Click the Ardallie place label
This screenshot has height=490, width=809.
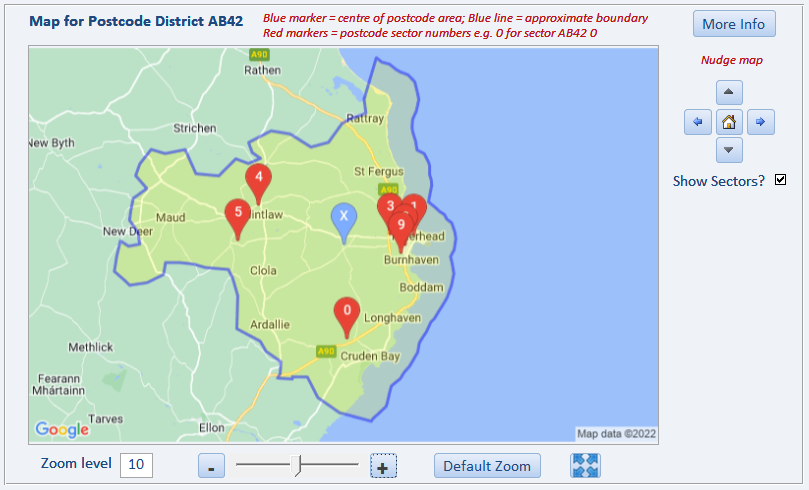(x=270, y=325)
